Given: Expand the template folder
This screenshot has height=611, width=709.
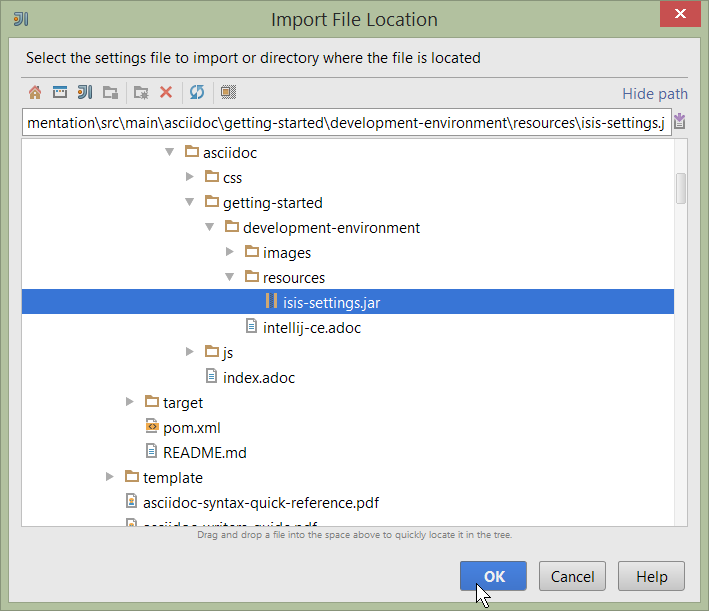Looking at the screenshot, I should (110, 477).
